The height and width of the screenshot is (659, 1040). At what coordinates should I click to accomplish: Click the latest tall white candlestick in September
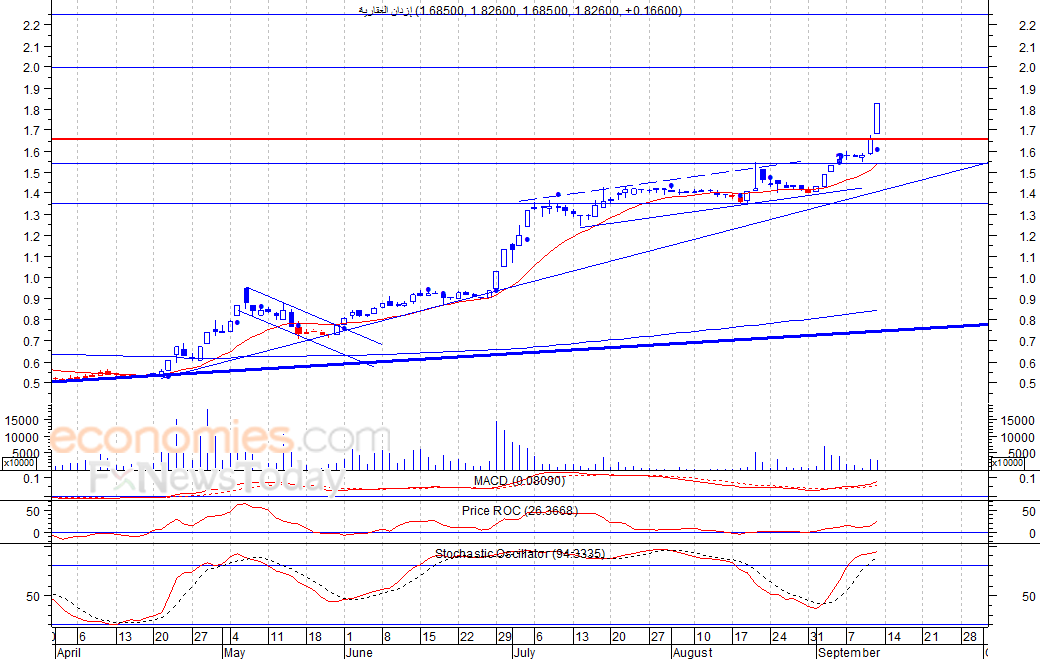pyautogui.click(x=877, y=119)
